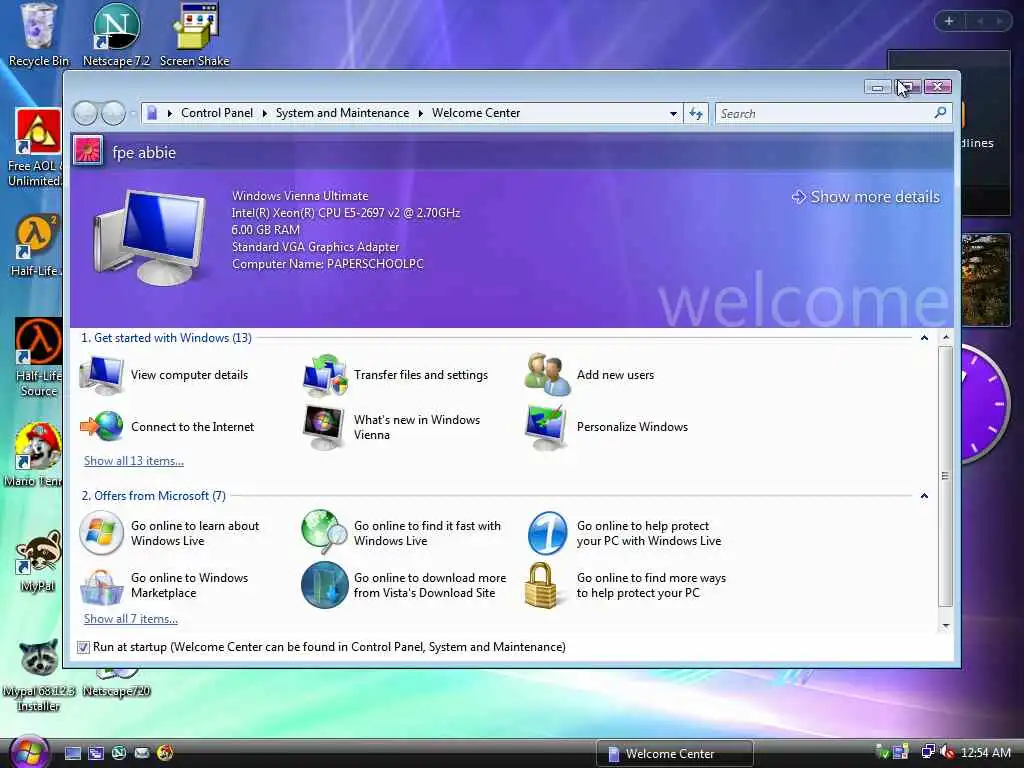Collapse Get started with Windows section

coord(924,338)
